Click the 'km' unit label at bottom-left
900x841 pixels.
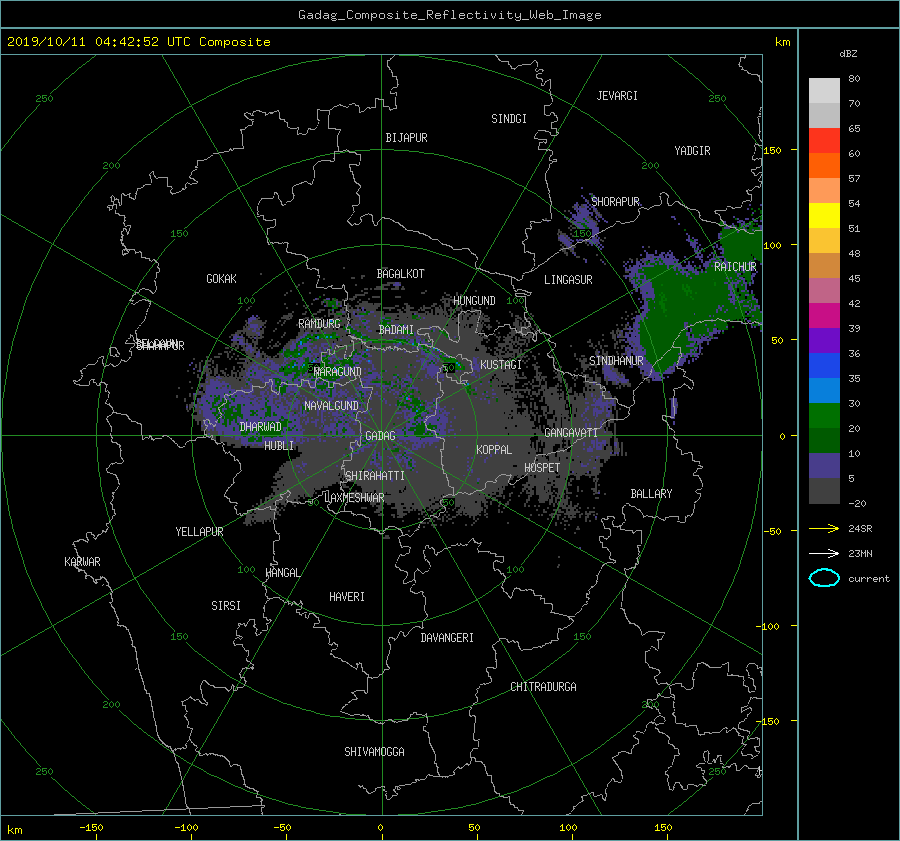pos(14,830)
